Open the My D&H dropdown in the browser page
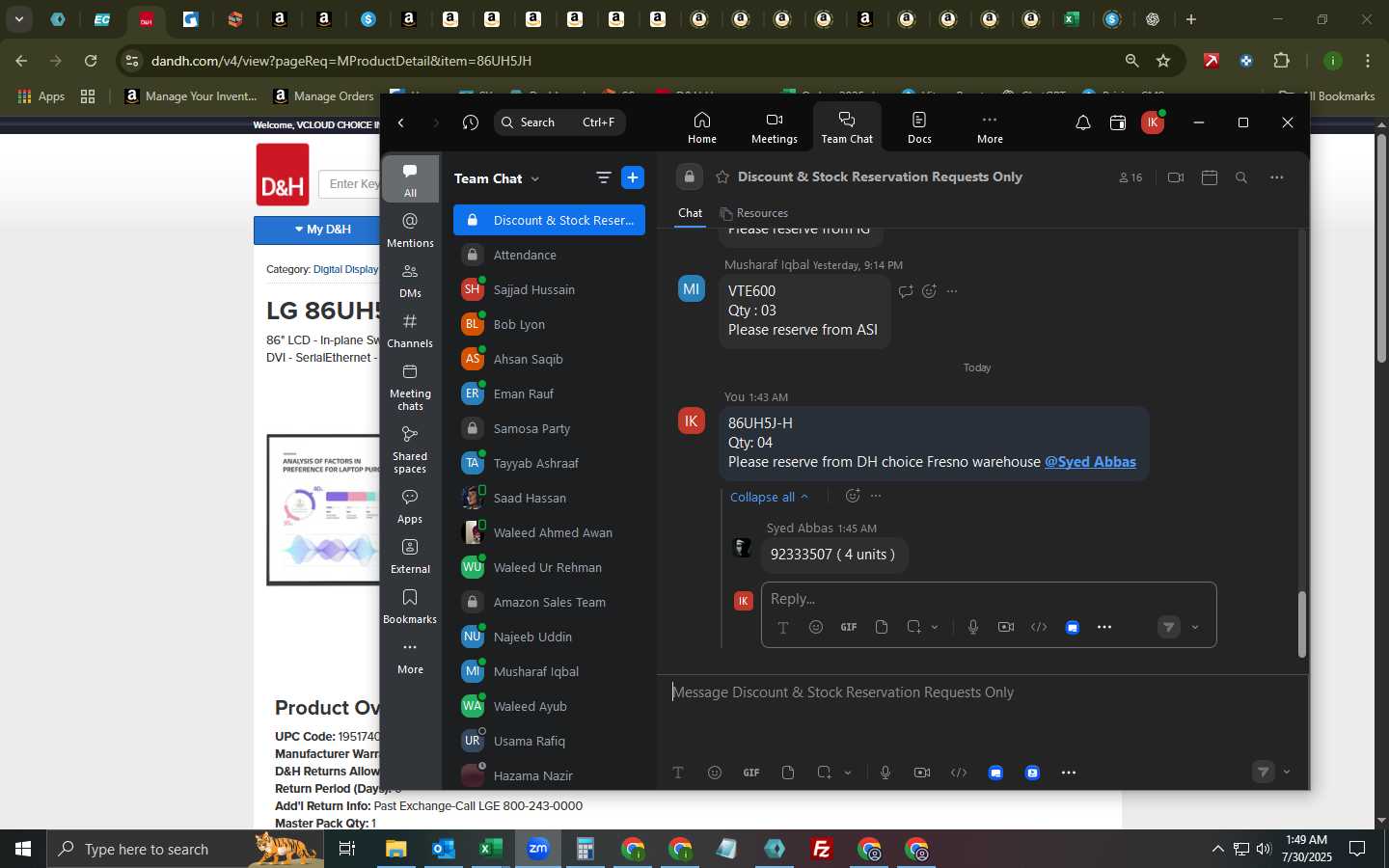Screen dimensions: 1389x868 coord(322,230)
